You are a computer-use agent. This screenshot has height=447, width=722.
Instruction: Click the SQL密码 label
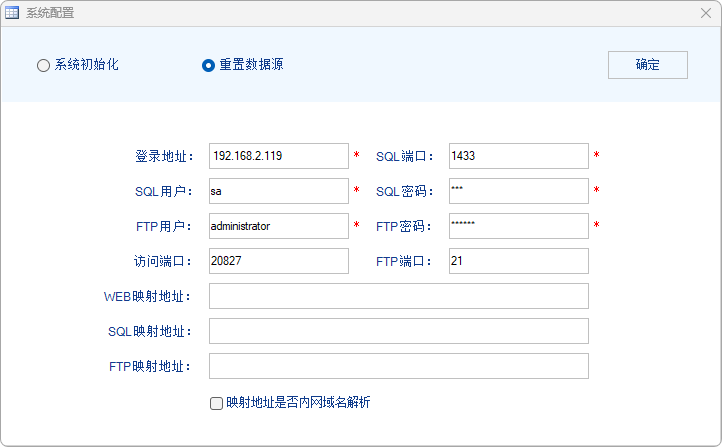coord(405,192)
